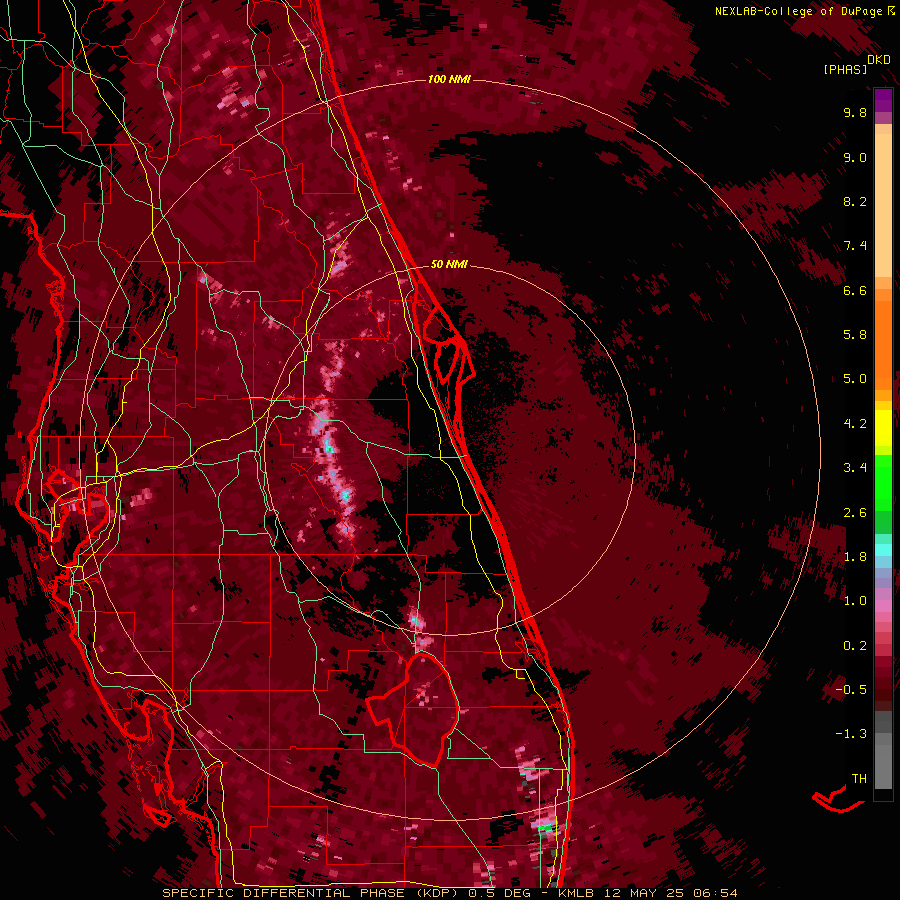Click the 0.2 scale value

click(x=855, y=646)
